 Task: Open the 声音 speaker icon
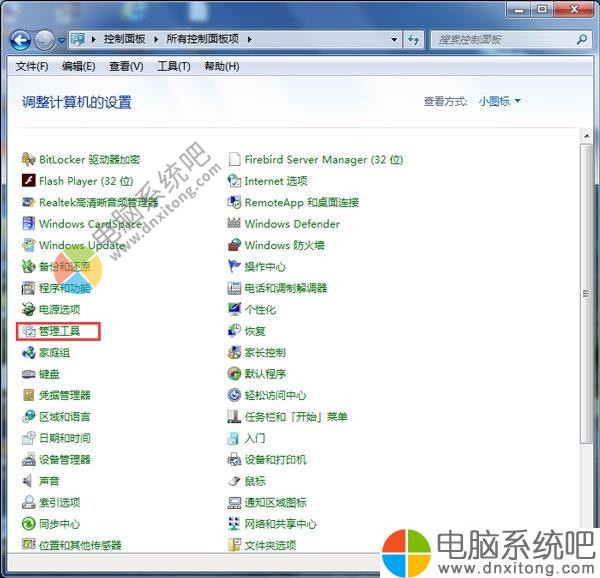point(29,481)
